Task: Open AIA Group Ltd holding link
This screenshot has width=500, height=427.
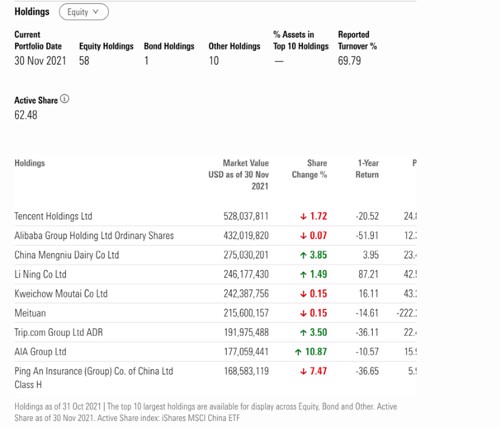Action: 40,351
